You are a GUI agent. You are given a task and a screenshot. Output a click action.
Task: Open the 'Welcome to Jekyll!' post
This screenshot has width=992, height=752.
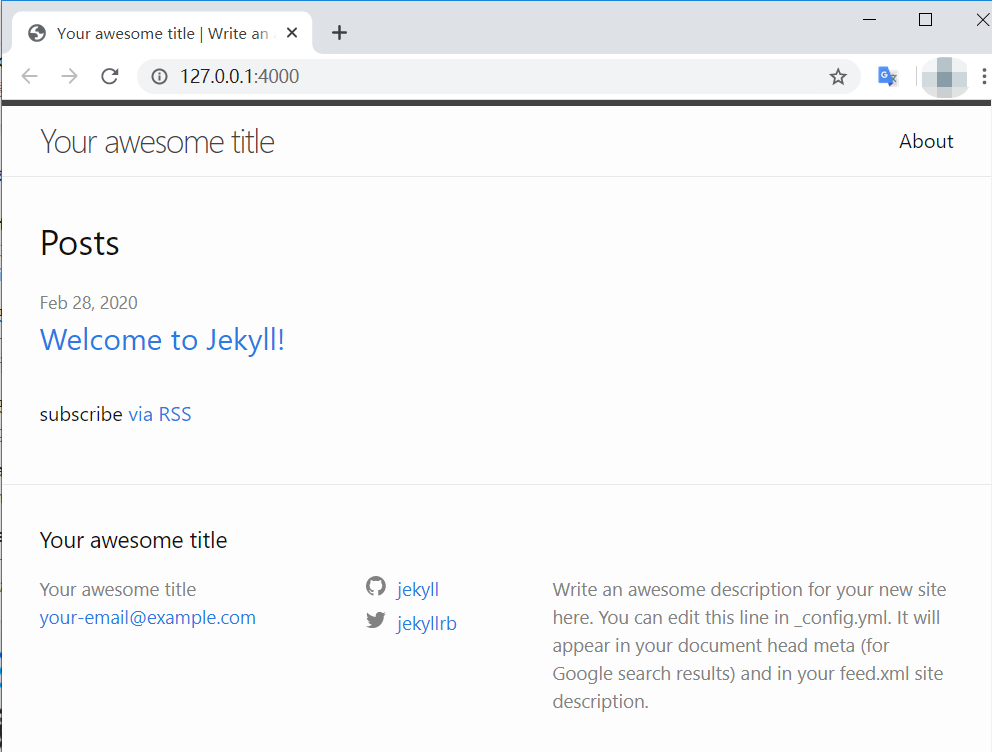162,340
